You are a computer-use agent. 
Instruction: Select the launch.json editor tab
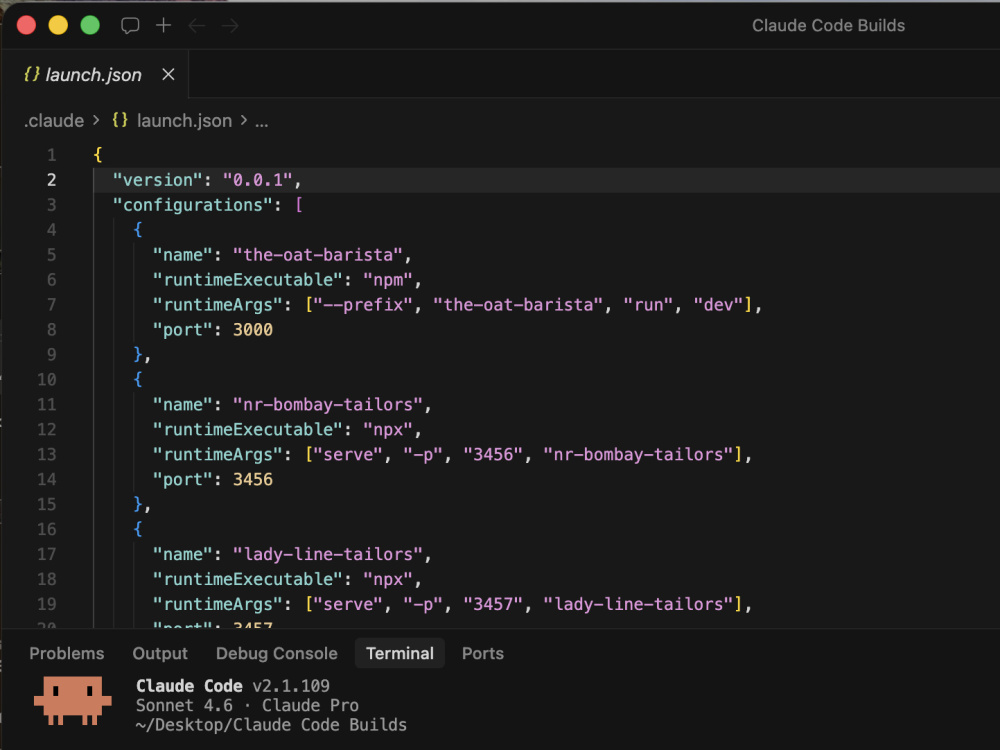pyautogui.click(x=94, y=75)
